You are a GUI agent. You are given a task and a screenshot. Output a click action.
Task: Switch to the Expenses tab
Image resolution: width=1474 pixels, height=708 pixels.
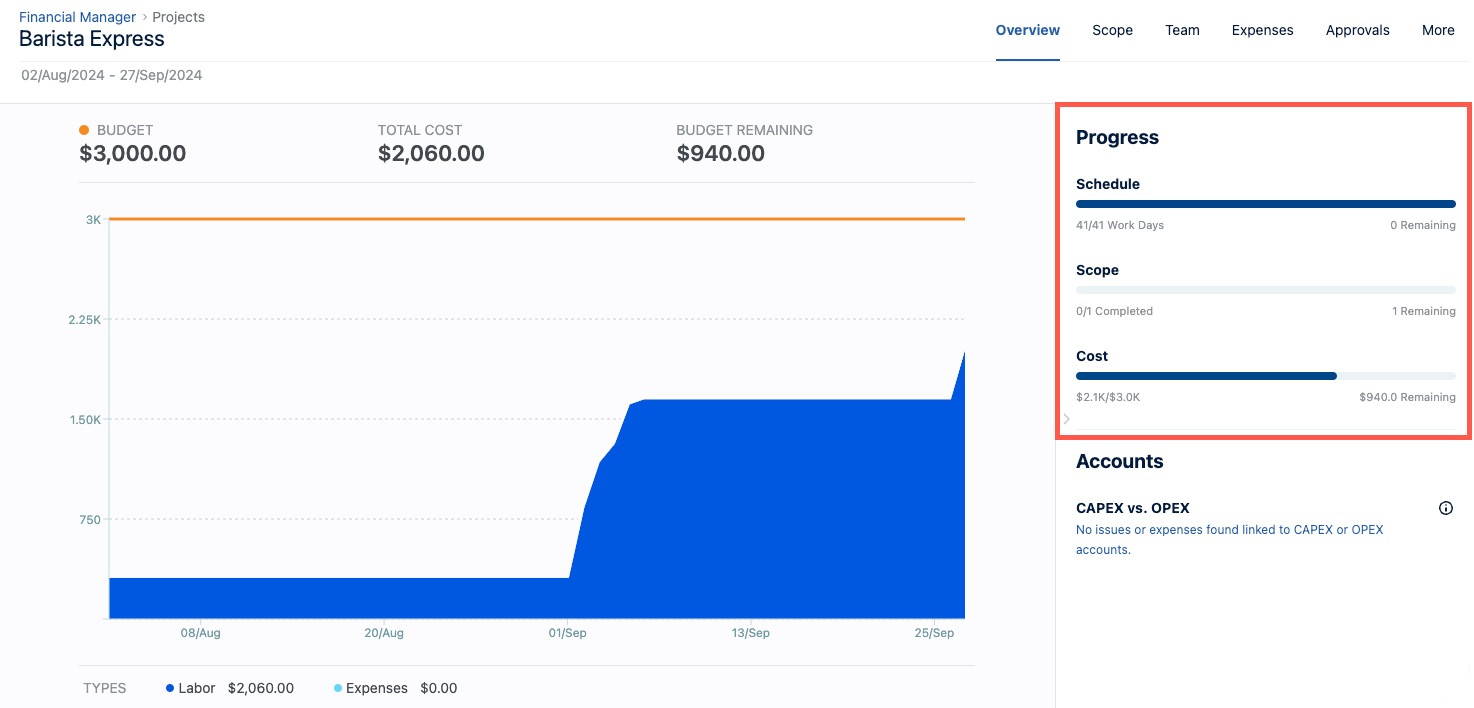click(1262, 30)
